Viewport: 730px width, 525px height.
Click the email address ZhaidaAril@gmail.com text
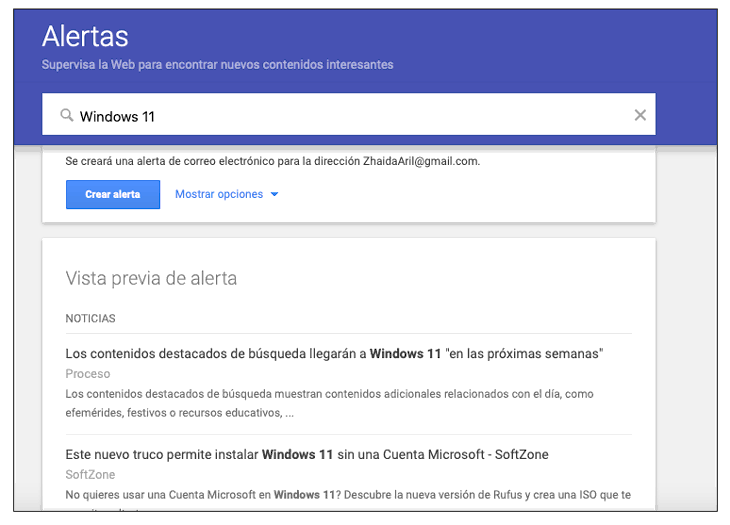(421, 161)
